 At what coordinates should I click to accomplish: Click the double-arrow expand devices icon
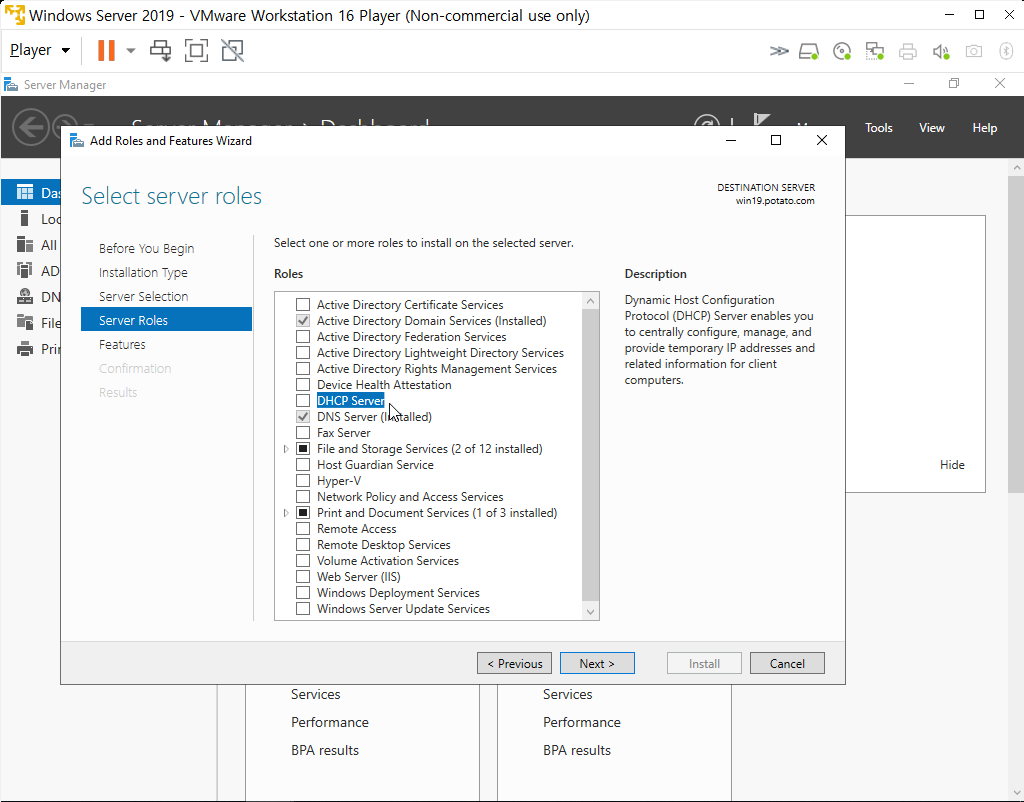click(778, 51)
